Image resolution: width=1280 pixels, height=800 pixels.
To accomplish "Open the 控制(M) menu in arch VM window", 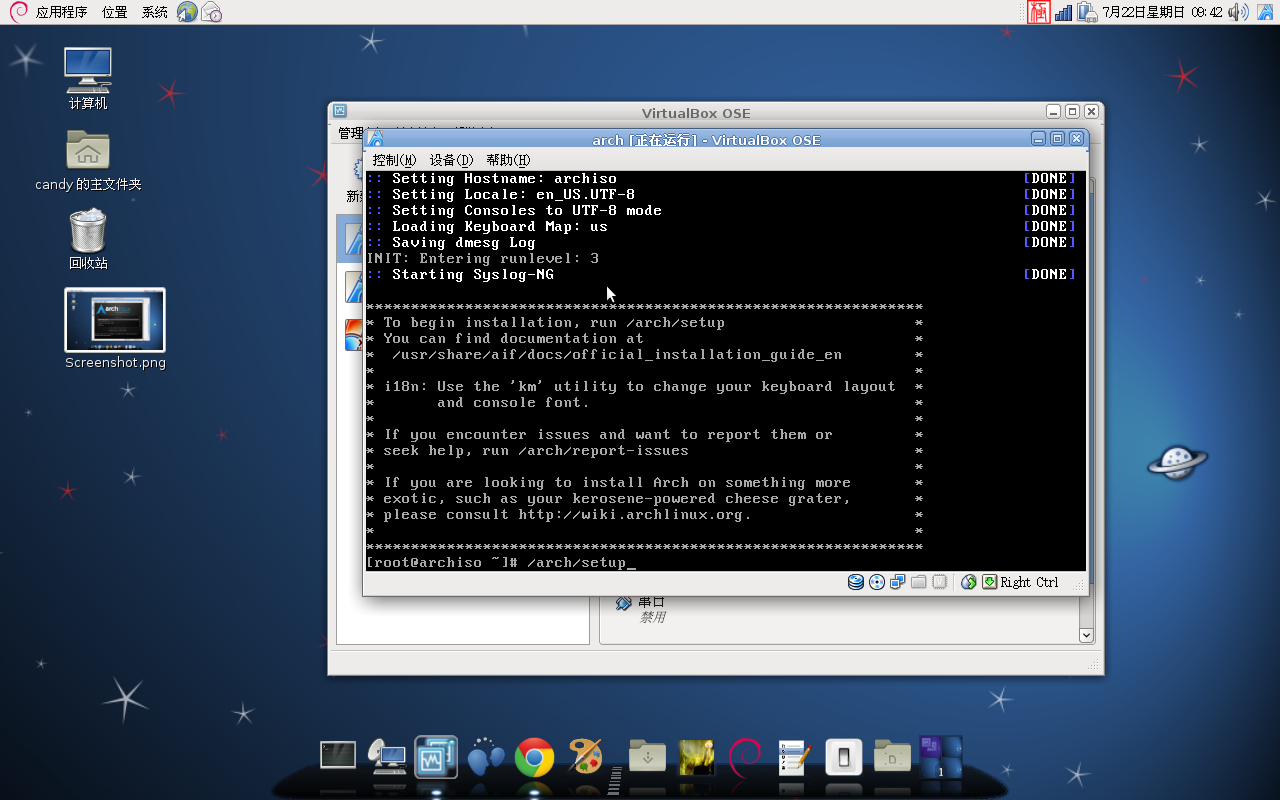I will click(394, 160).
